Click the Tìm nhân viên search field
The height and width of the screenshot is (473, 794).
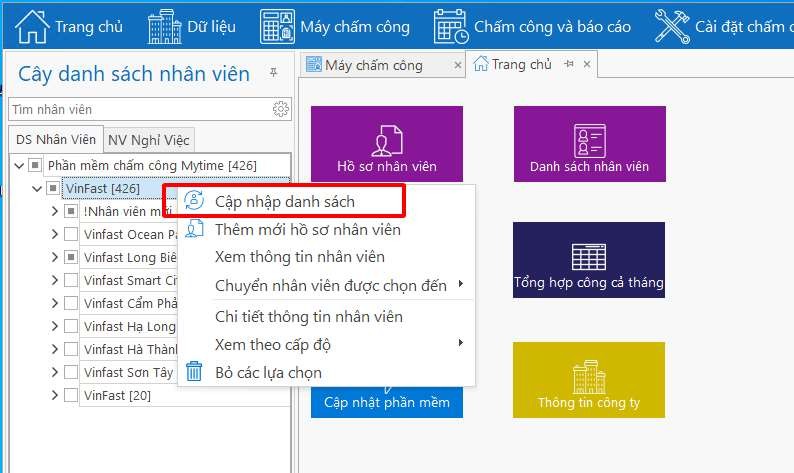(138, 109)
